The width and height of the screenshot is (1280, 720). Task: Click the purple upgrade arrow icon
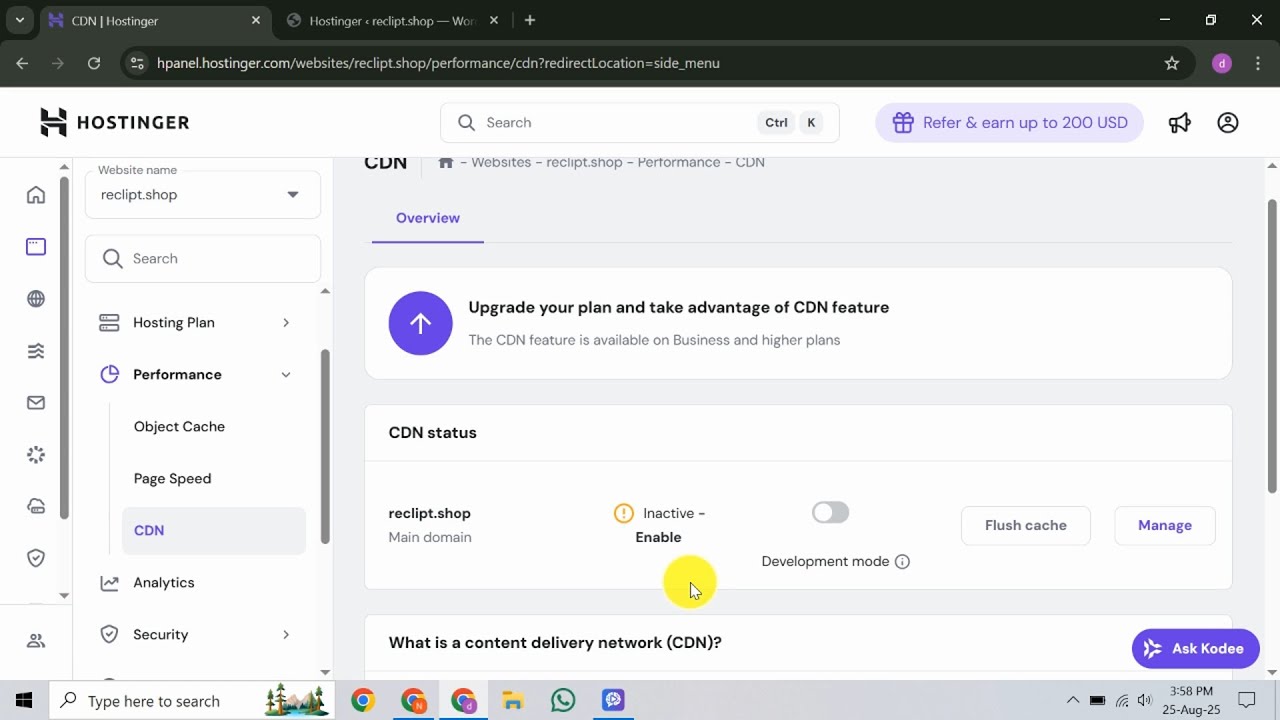(420, 323)
